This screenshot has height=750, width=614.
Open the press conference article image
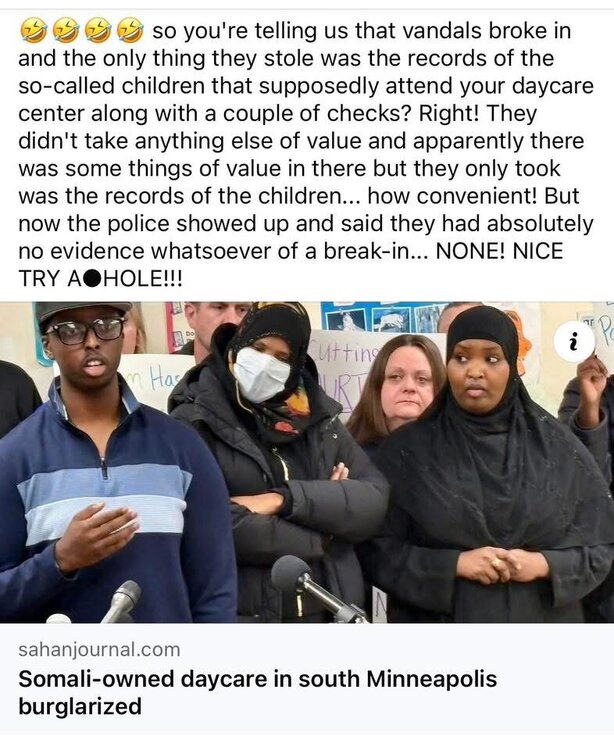pos(307,462)
